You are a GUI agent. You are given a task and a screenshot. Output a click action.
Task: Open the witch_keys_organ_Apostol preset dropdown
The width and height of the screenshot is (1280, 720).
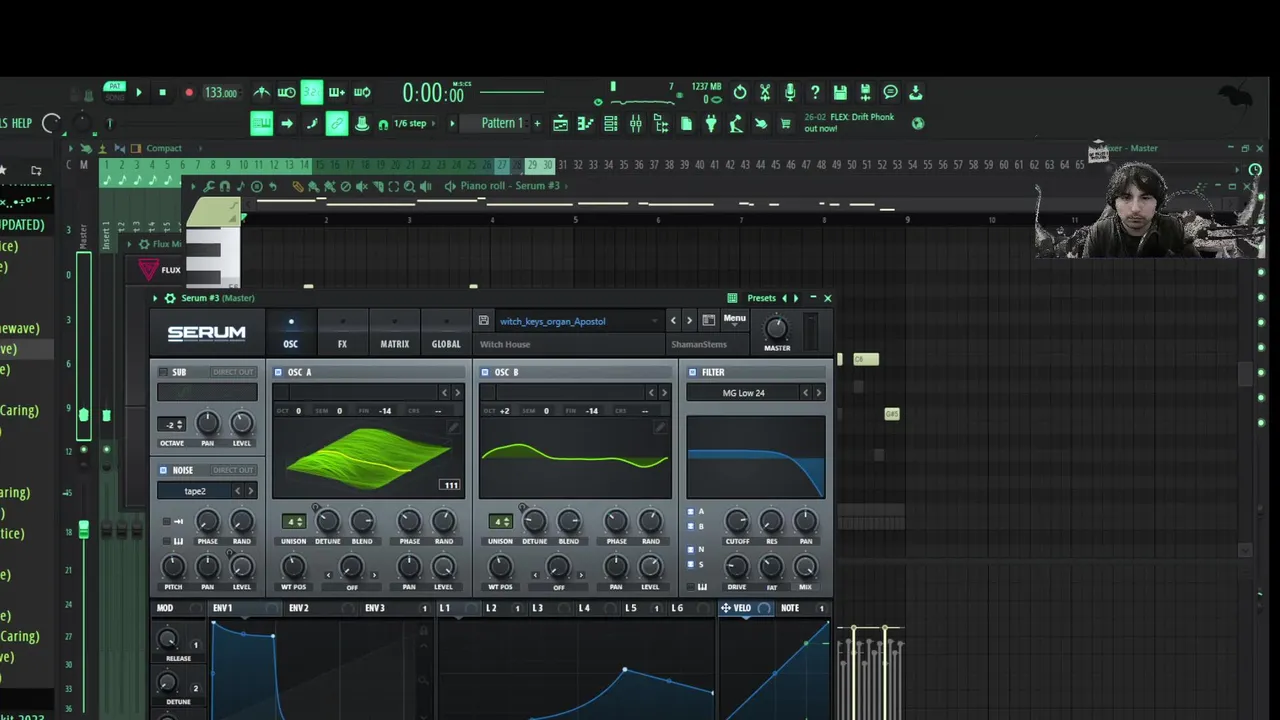coord(578,321)
